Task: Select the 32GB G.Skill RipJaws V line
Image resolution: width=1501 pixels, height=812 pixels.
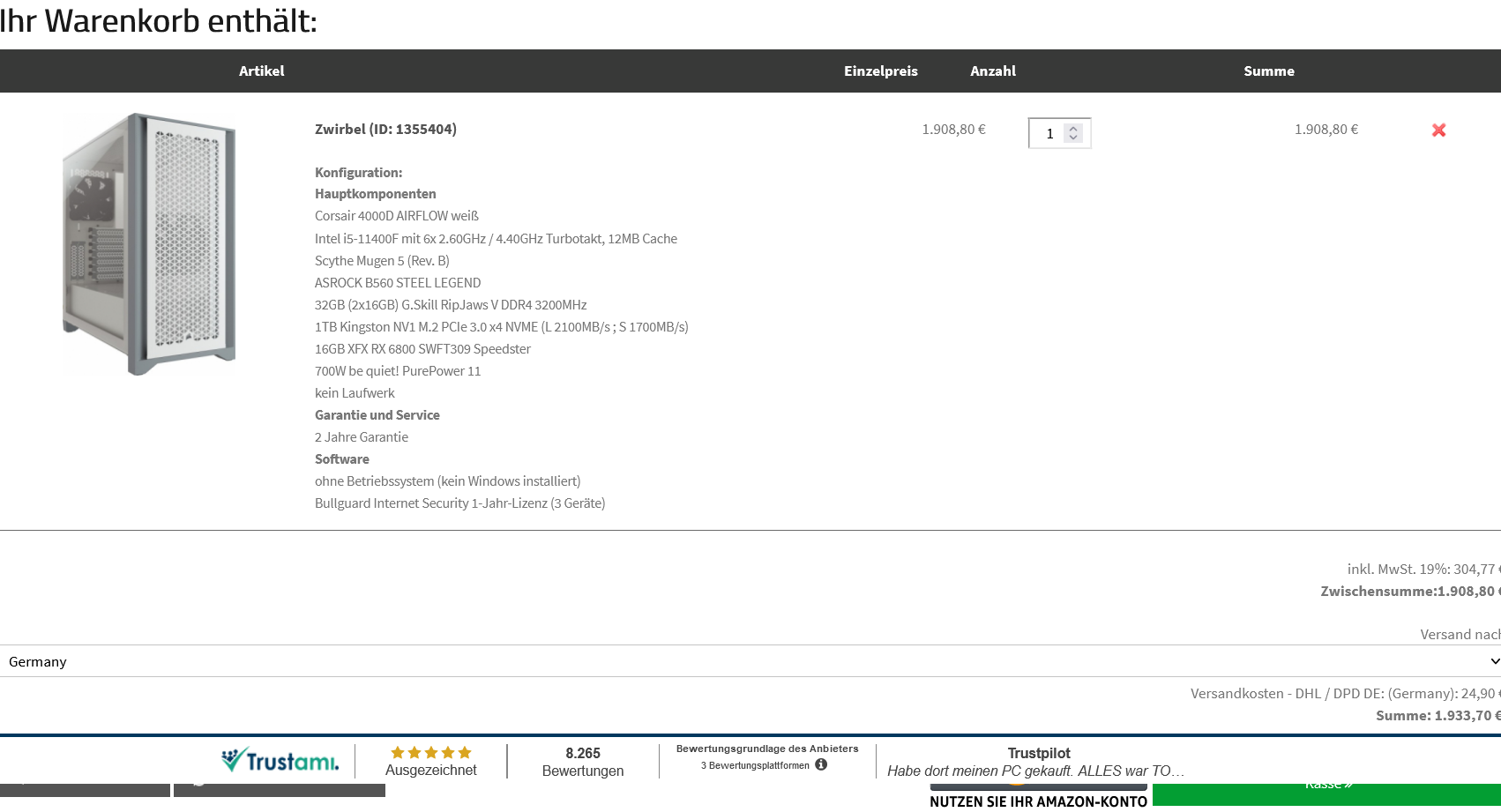Action: [451, 305]
